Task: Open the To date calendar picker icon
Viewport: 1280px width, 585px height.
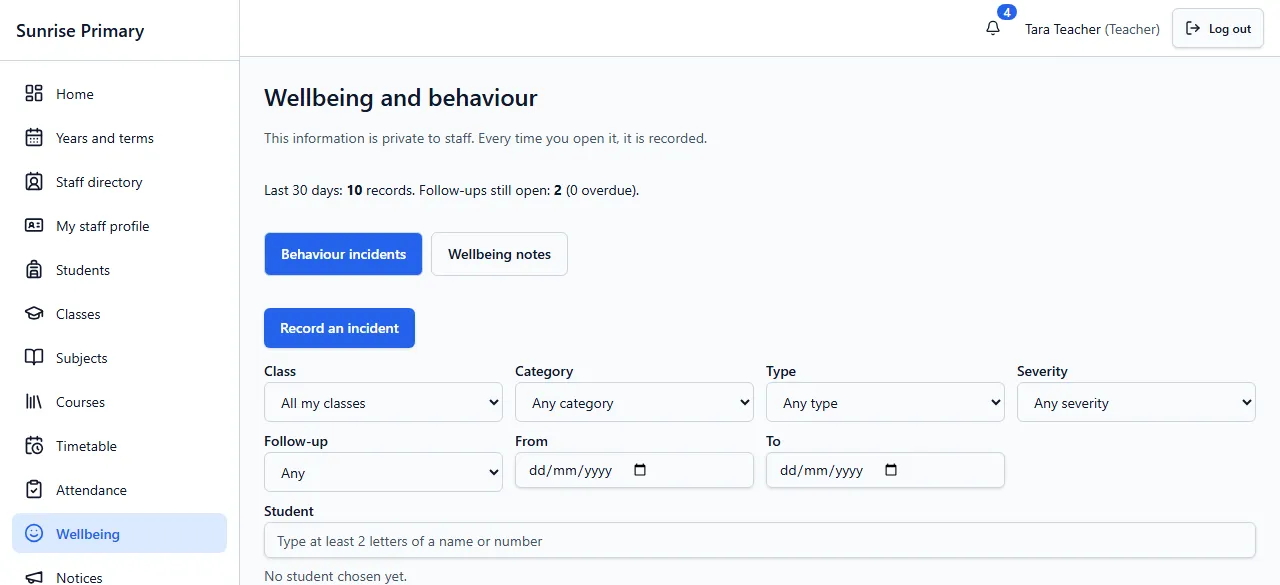Action: 892,470
